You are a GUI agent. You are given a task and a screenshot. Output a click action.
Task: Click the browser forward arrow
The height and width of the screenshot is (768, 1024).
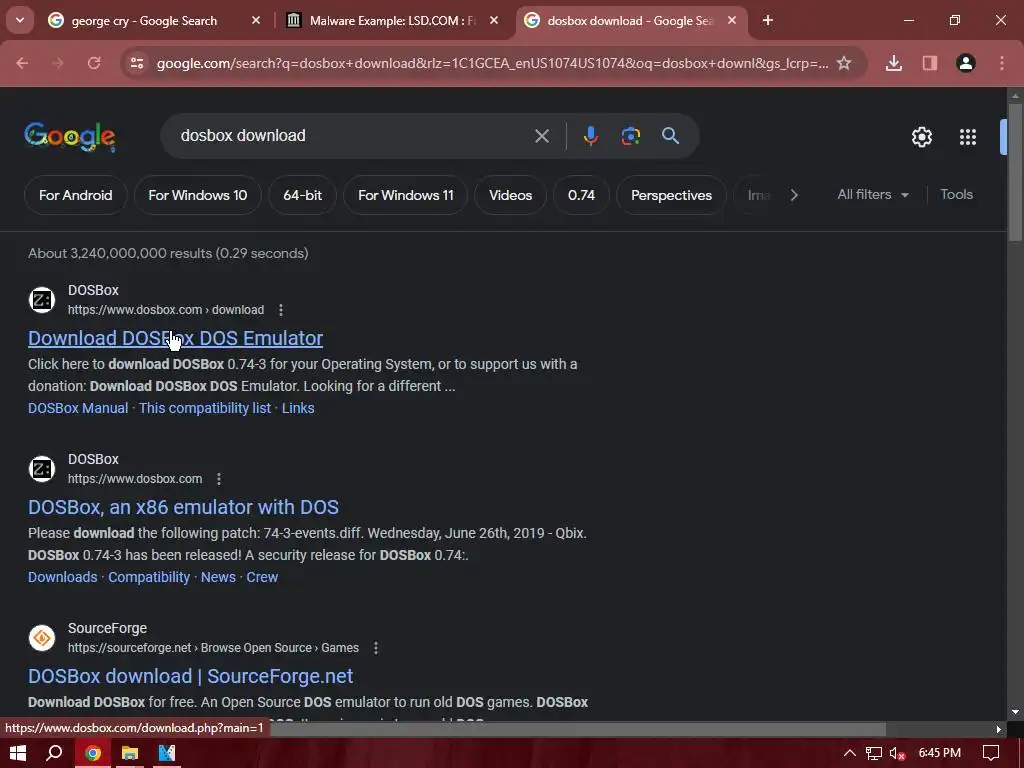pos(58,63)
